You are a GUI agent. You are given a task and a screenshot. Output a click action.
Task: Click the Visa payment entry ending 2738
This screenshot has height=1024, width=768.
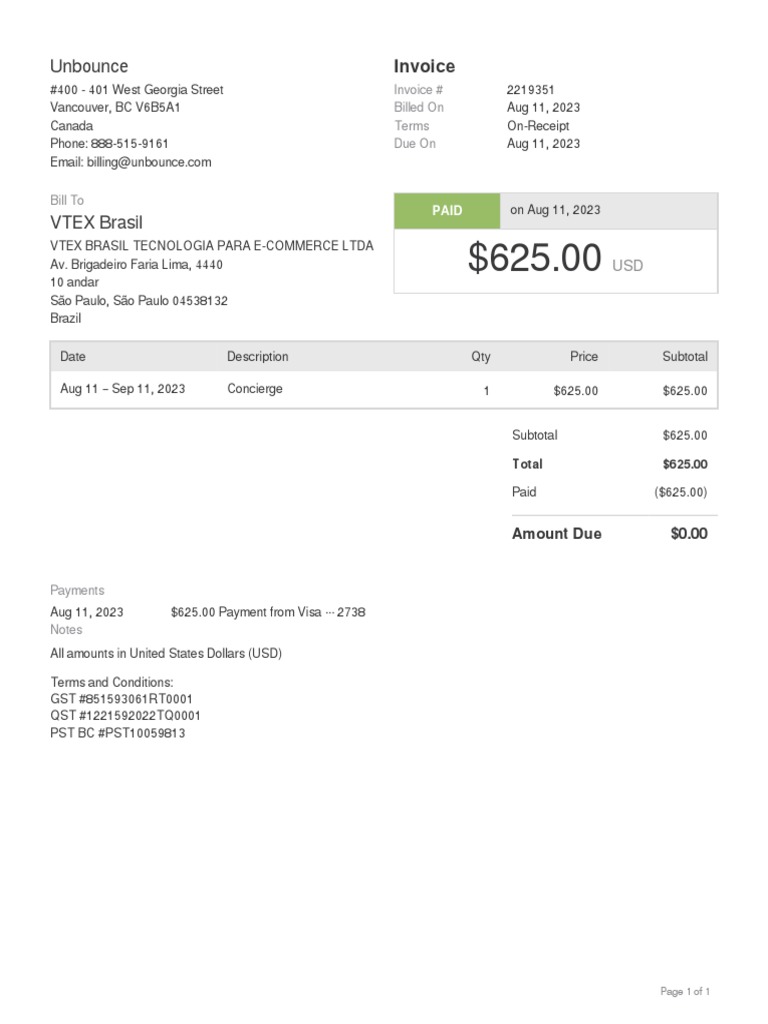pos(268,612)
